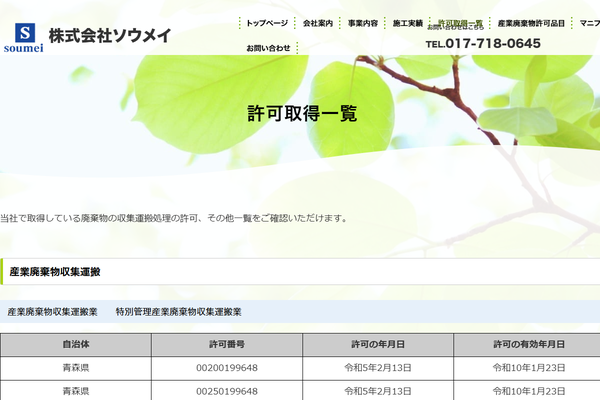Open the トップページ menu item
The height and width of the screenshot is (400, 600).
pos(267,23)
